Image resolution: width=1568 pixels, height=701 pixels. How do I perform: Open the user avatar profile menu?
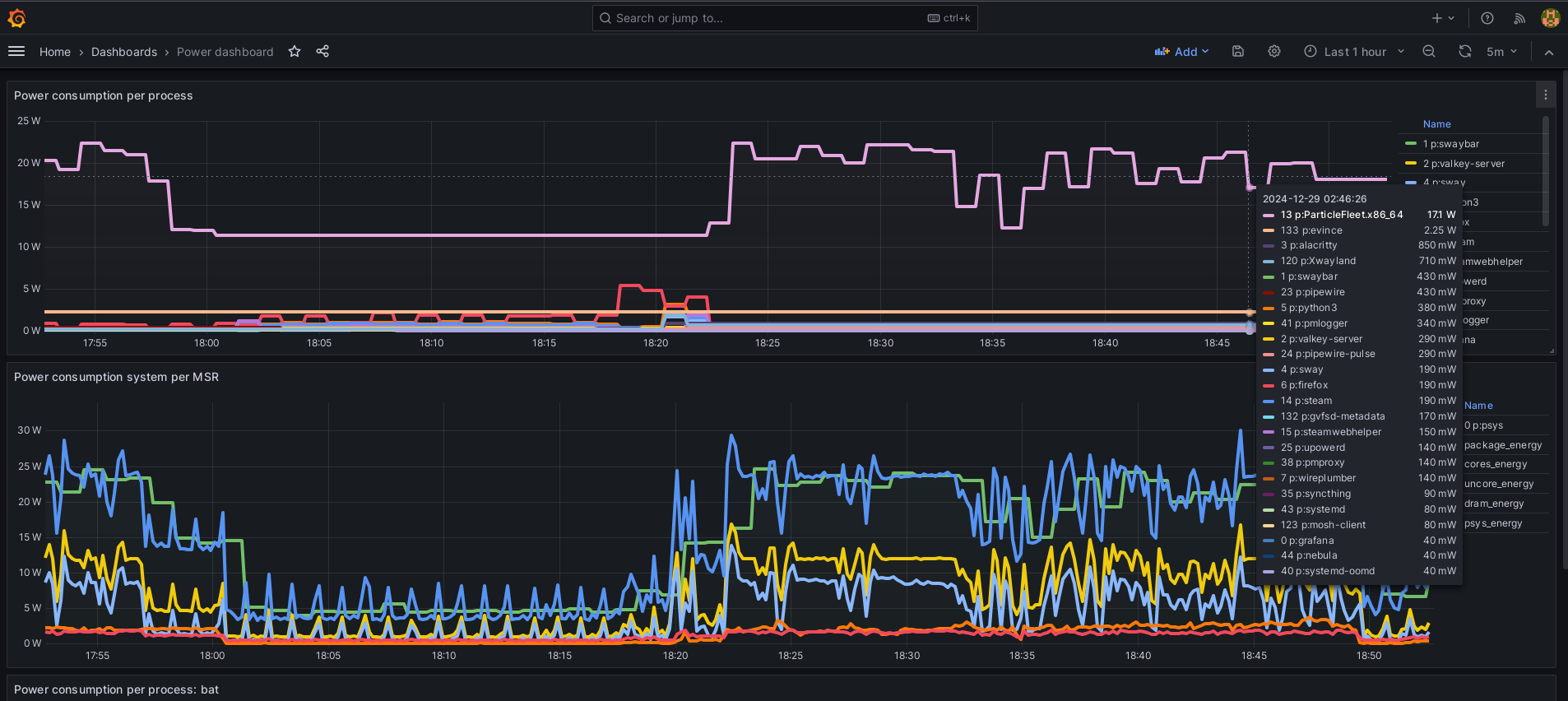coord(1551,18)
